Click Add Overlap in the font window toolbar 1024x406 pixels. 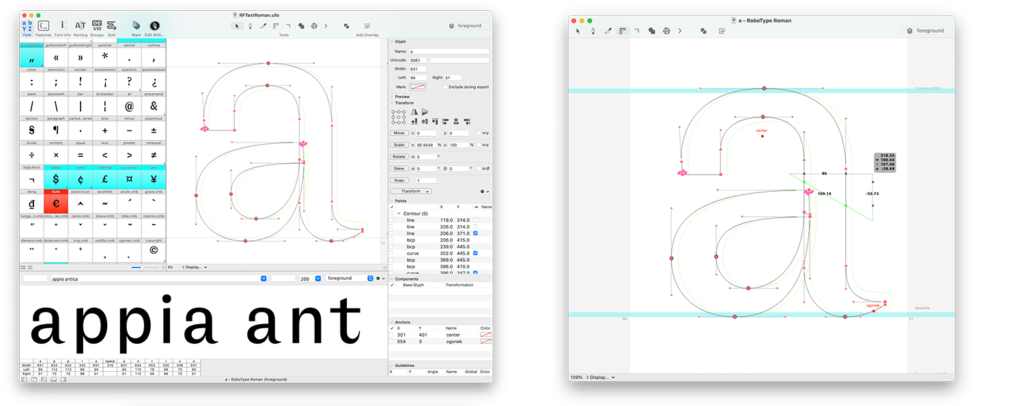click(370, 34)
